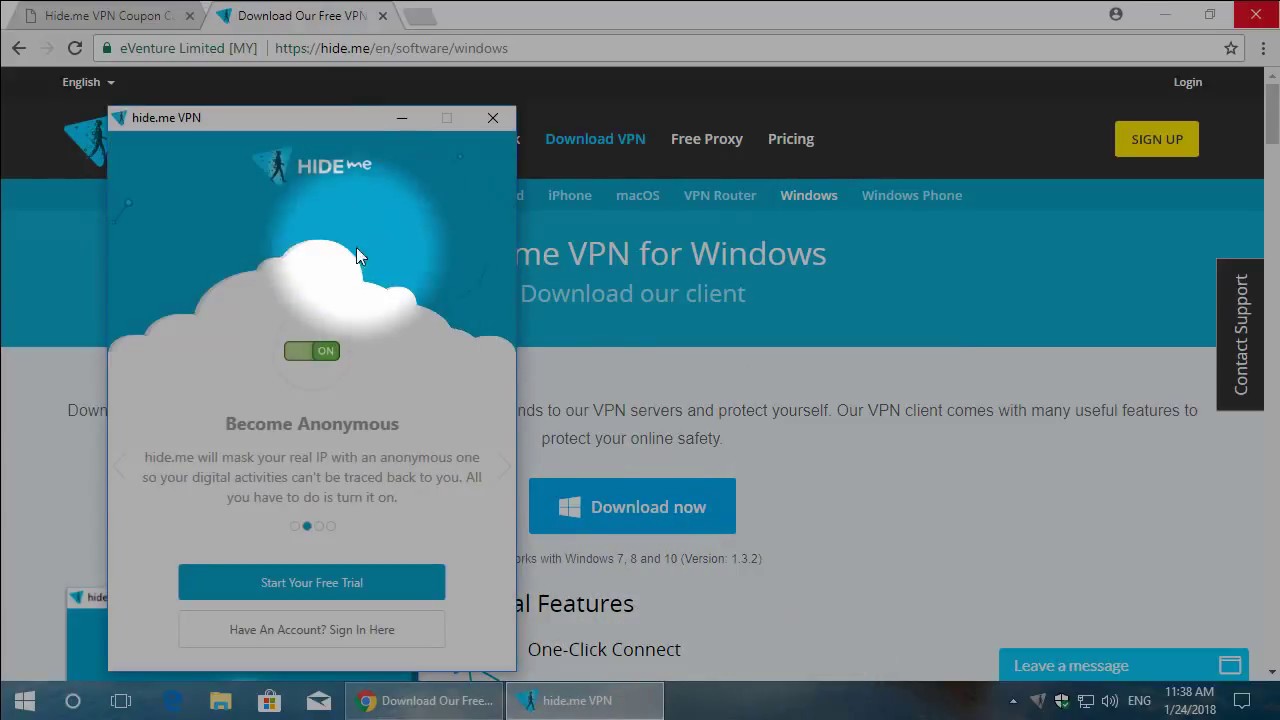The image size is (1280, 720).
Task: Click the Login link on website
Action: (1188, 82)
